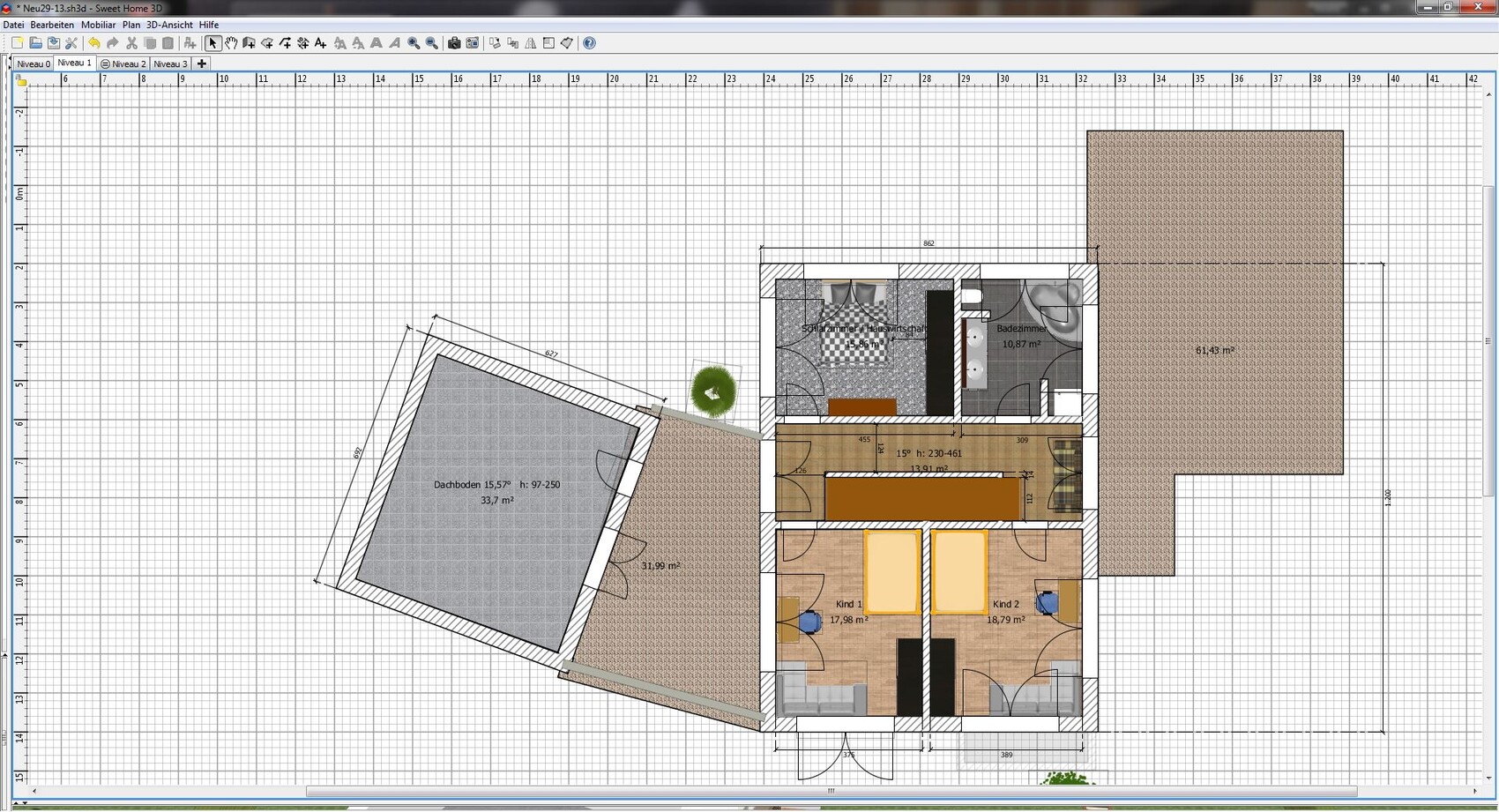Activate the Select arrow mode
This screenshot has width=1499, height=812.
213,43
